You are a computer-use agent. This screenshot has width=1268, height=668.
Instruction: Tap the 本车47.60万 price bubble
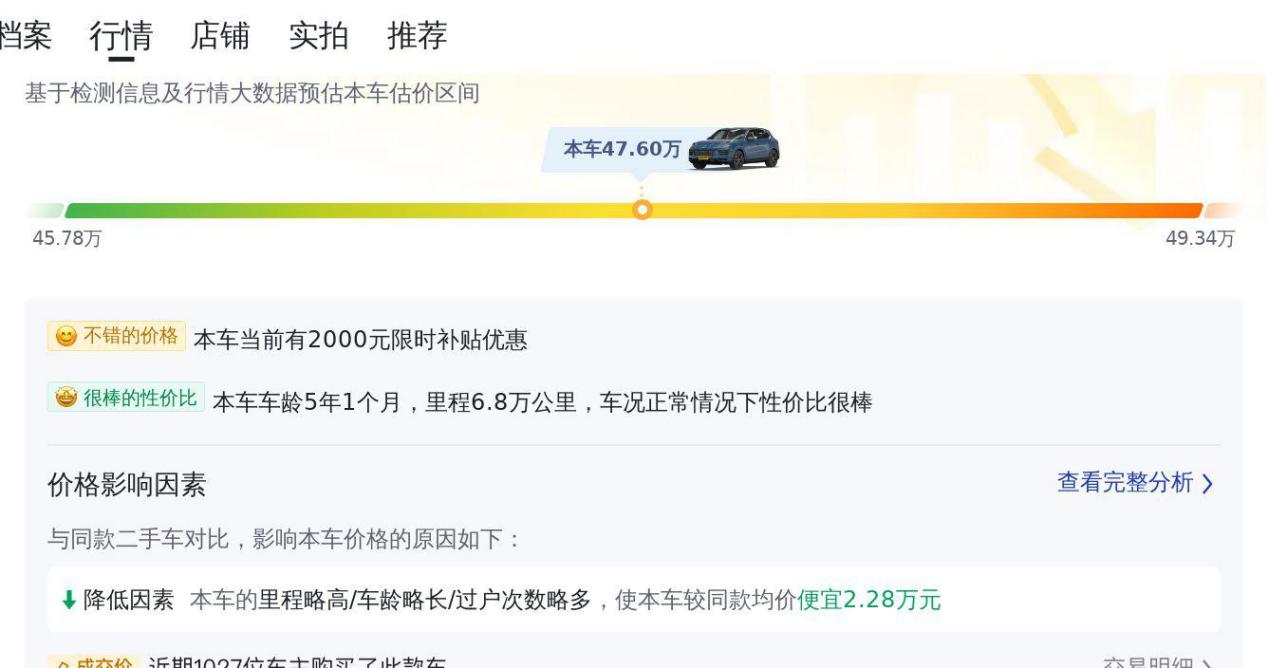(x=621, y=149)
